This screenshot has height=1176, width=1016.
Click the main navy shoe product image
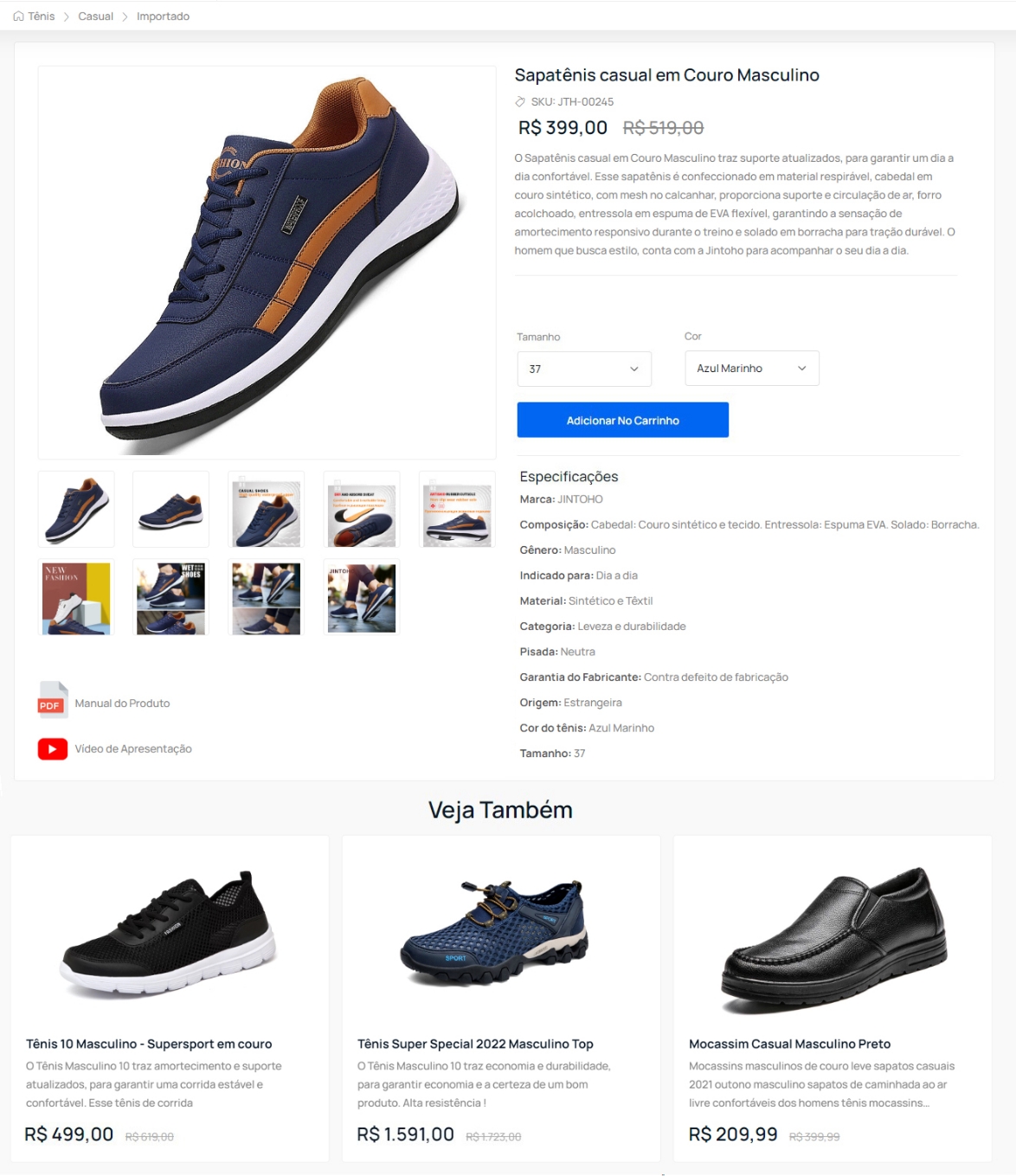point(267,262)
